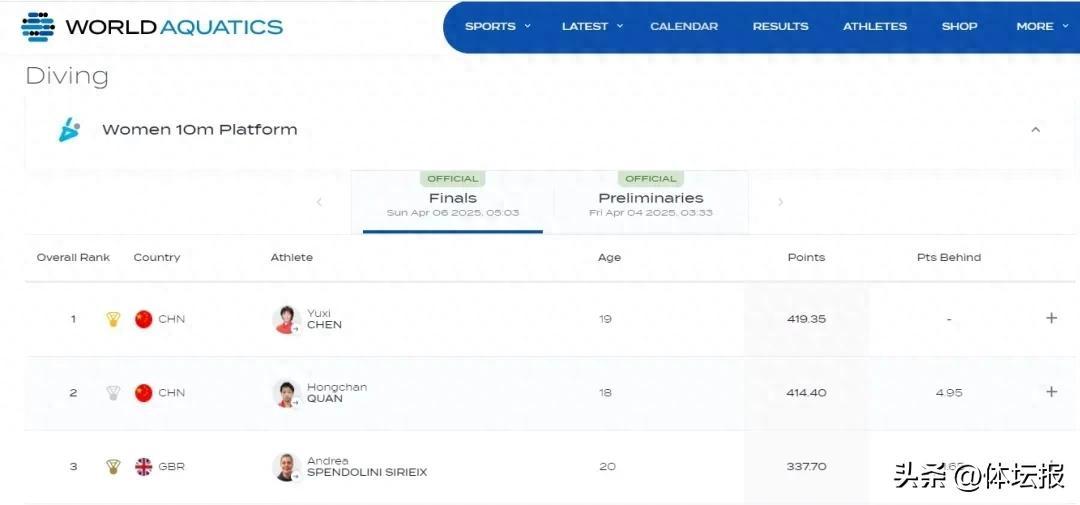Expand Yuxi Chen's row with plus button
This screenshot has height=505, width=1080.
click(1051, 318)
